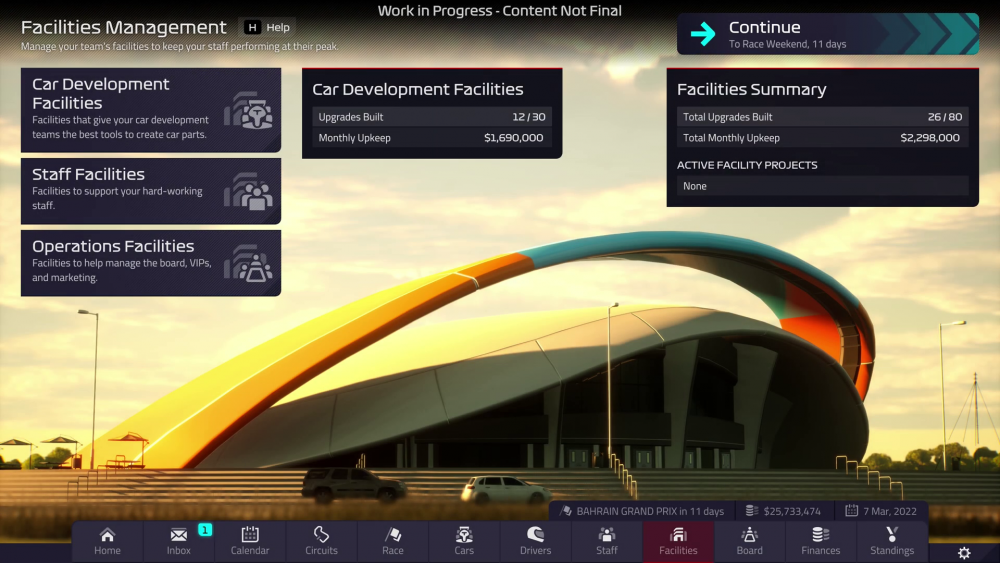Click the date calendar icon in status bar
This screenshot has width=1000, height=563.
click(x=851, y=511)
